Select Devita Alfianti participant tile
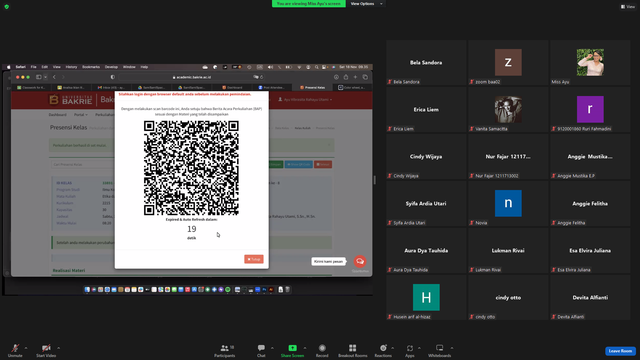 tap(590, 298)
